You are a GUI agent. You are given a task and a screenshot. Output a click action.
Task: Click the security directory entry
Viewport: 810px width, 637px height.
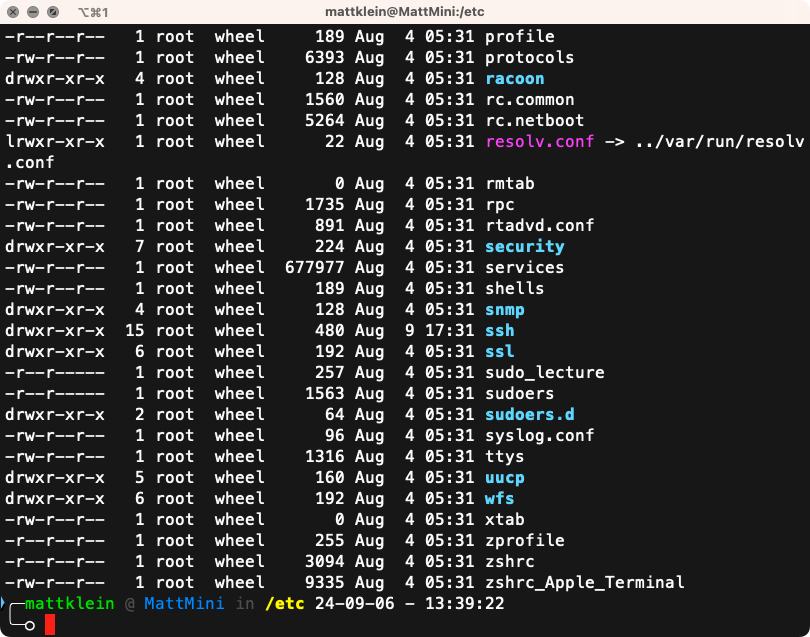click(524, 246)
